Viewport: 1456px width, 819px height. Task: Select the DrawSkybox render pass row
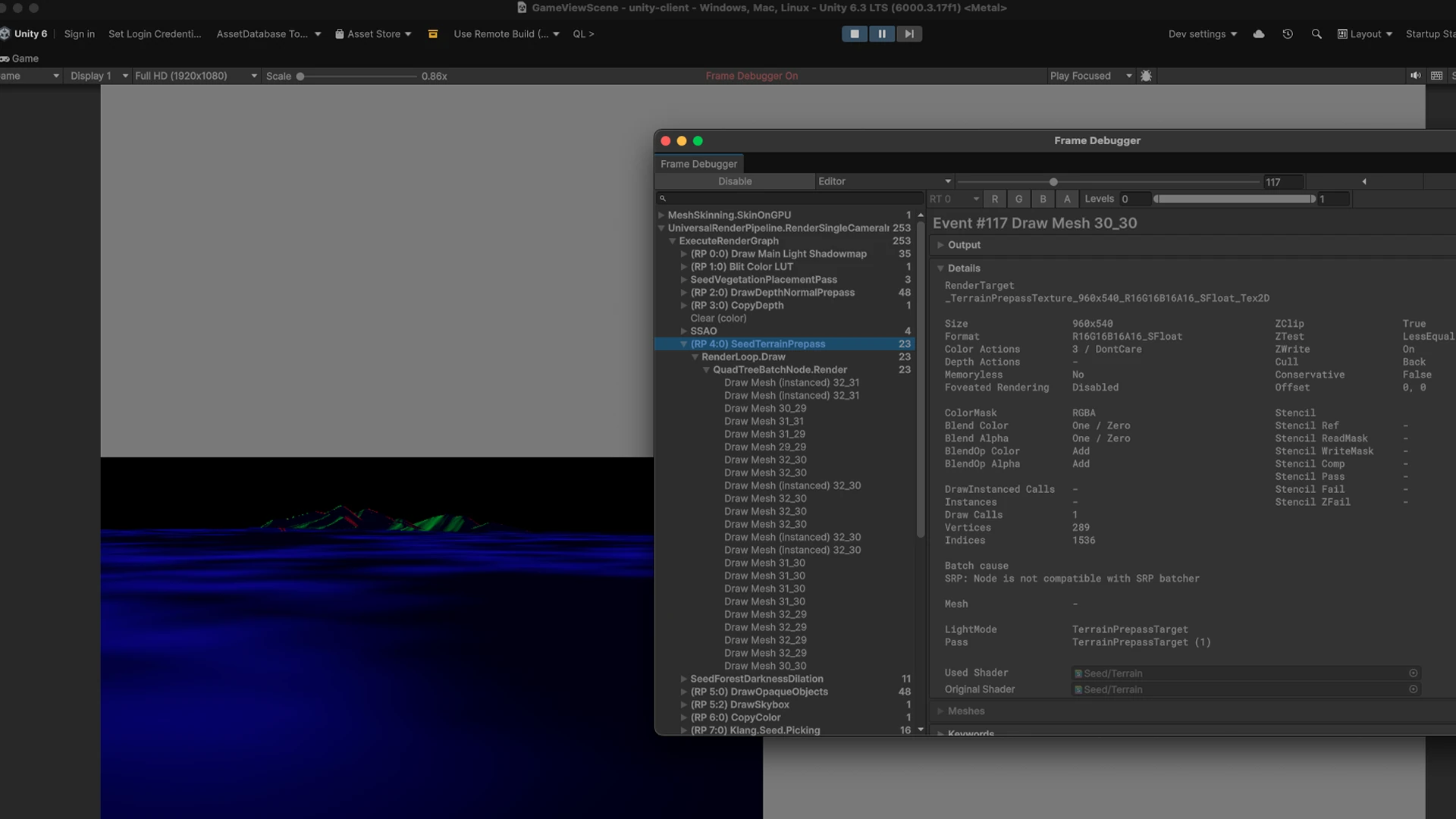point(785,705)
